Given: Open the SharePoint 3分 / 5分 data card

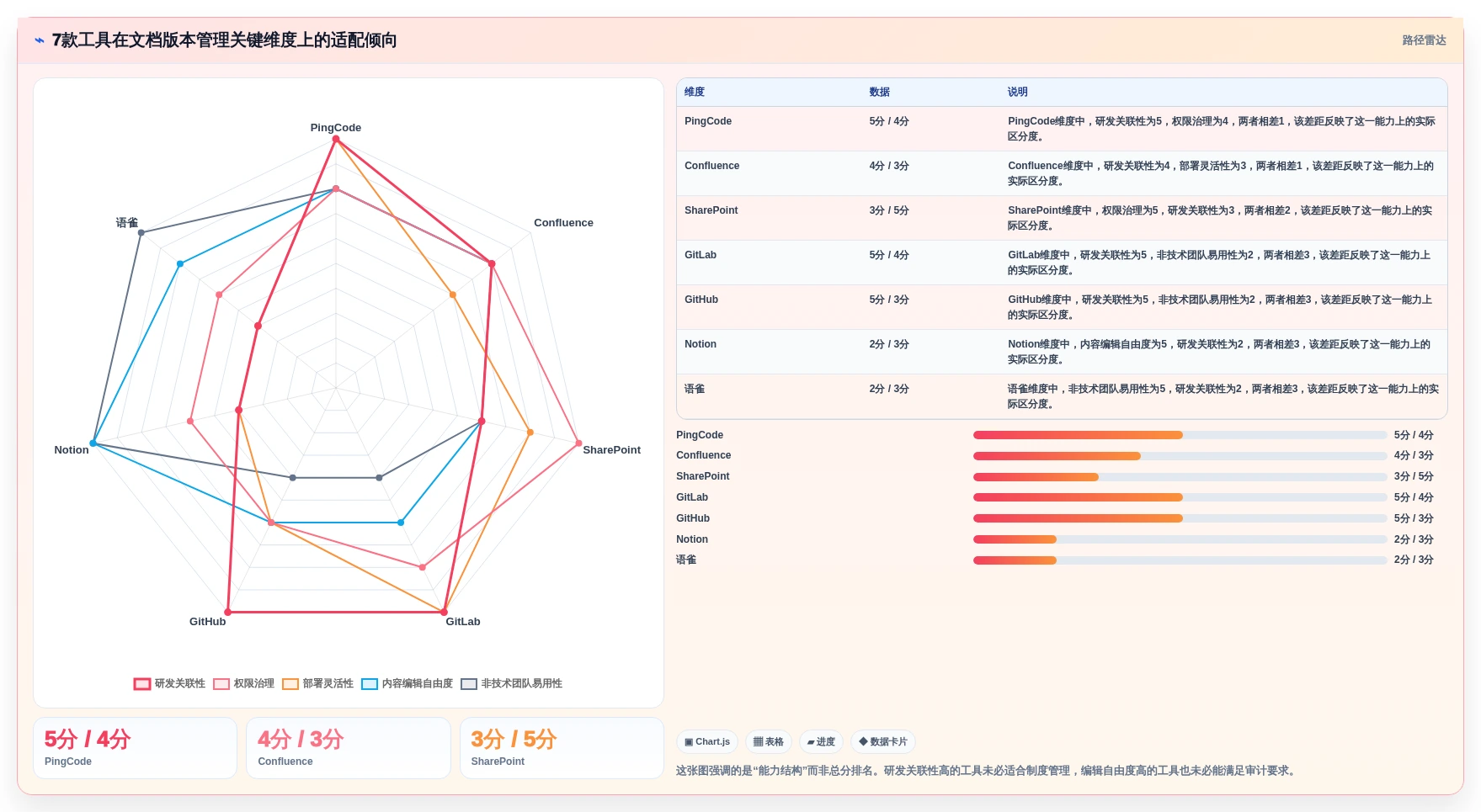Looking at the screenshot, I should pyautogui.click(x=562, y=748).
